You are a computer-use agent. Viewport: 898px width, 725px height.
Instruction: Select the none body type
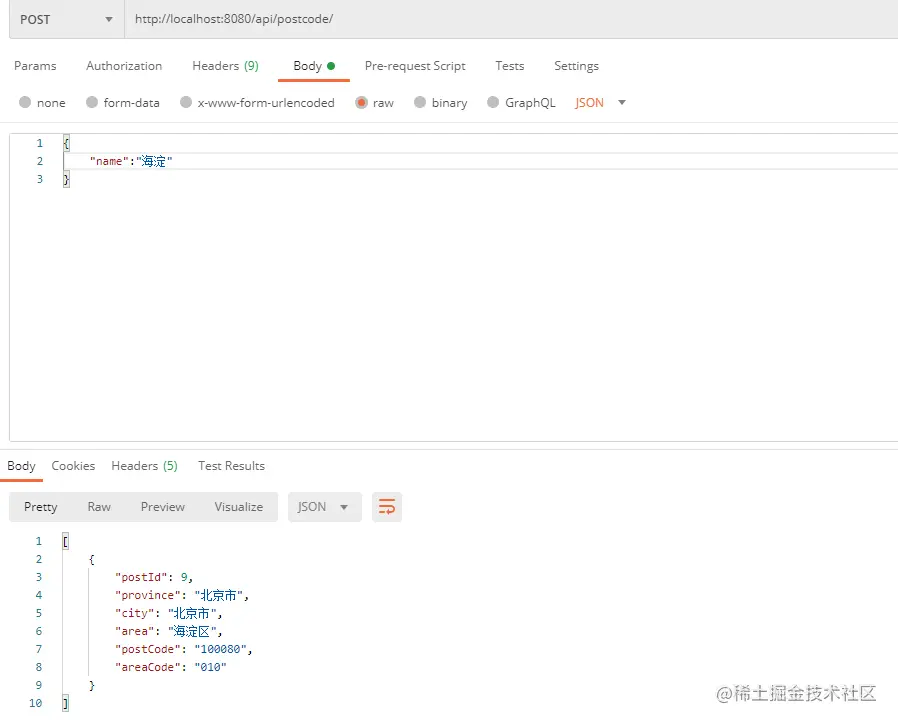pos(42,103)
